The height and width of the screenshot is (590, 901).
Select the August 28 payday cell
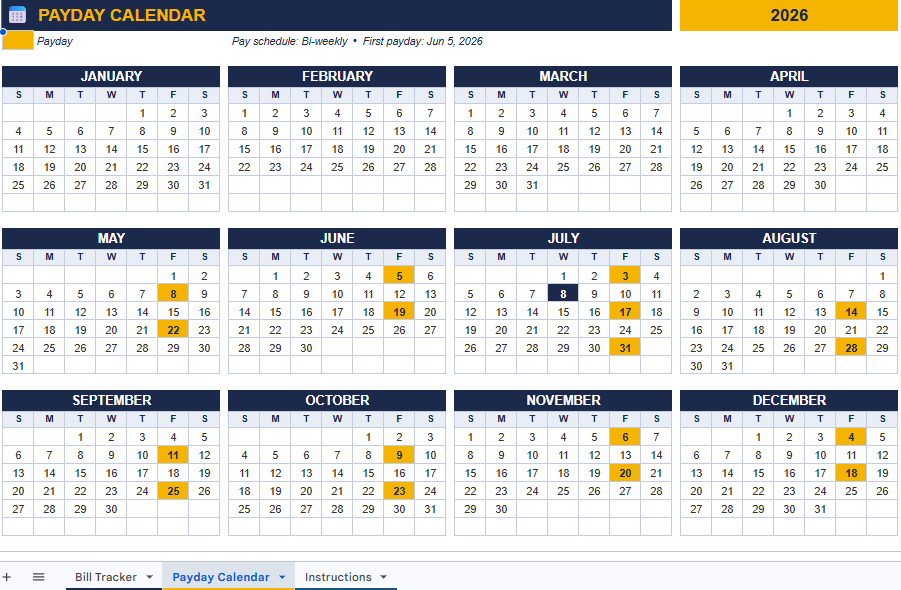pyautogui.click(x=851, y=348)
